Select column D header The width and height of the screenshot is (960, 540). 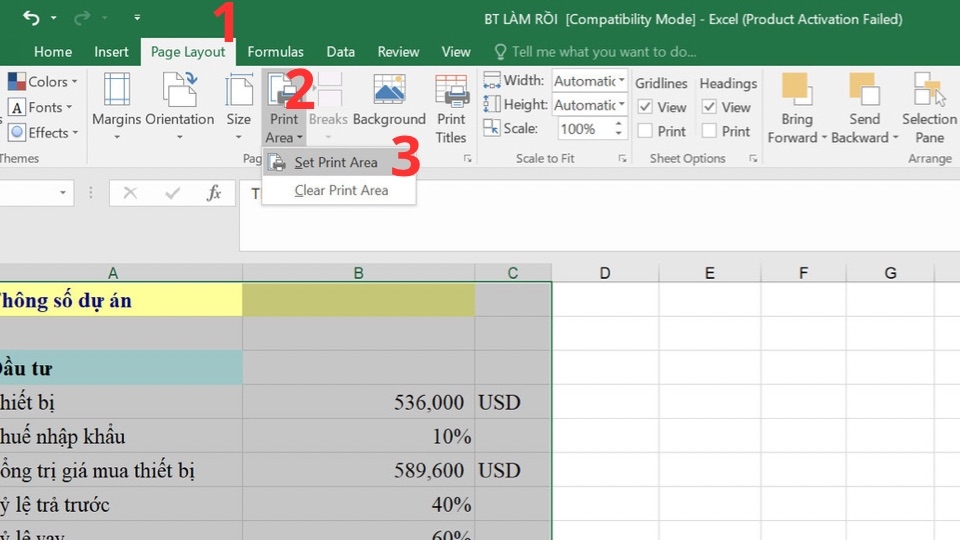click(x=605, y=273)
